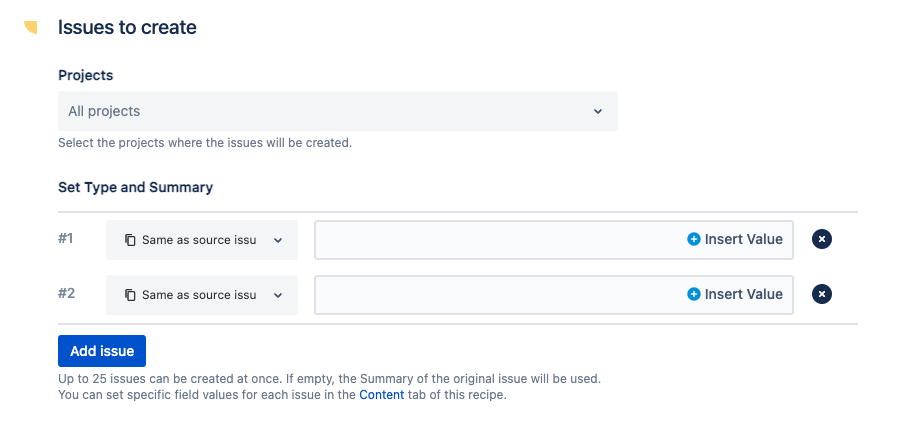Click the copy icon in row #1 type selector
This screenshot has height=431, width=905.
pyautogui.click(x=130, y=240)
